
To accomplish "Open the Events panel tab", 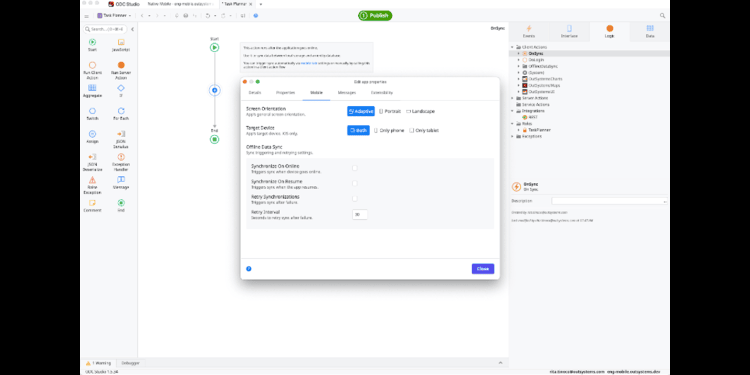I will pyautogui.click(x=529, y=32).
